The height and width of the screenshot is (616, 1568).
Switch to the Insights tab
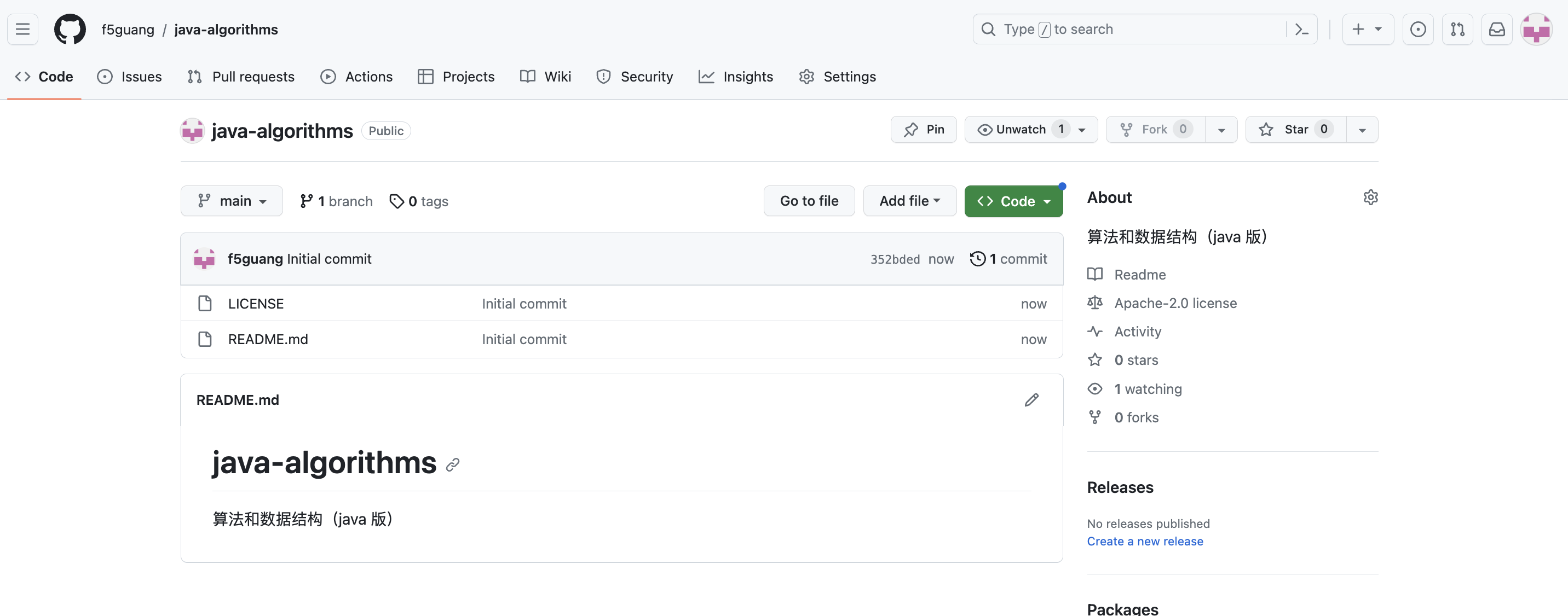click(736, 77)
